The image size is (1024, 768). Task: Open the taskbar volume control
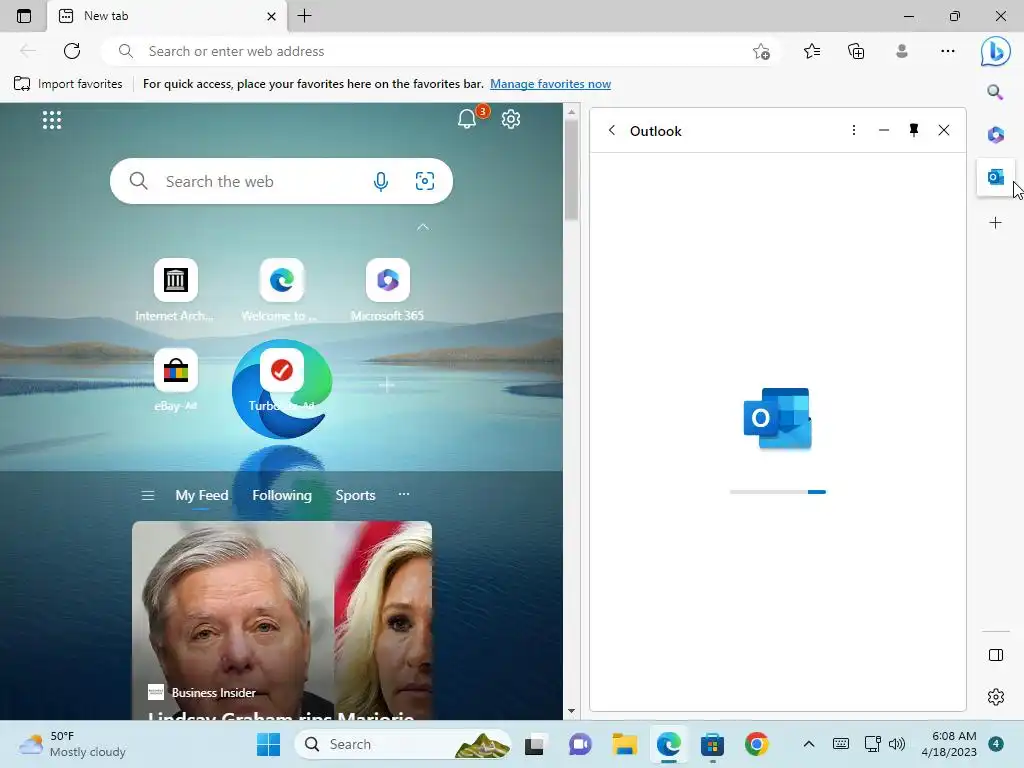click(898, 744)
